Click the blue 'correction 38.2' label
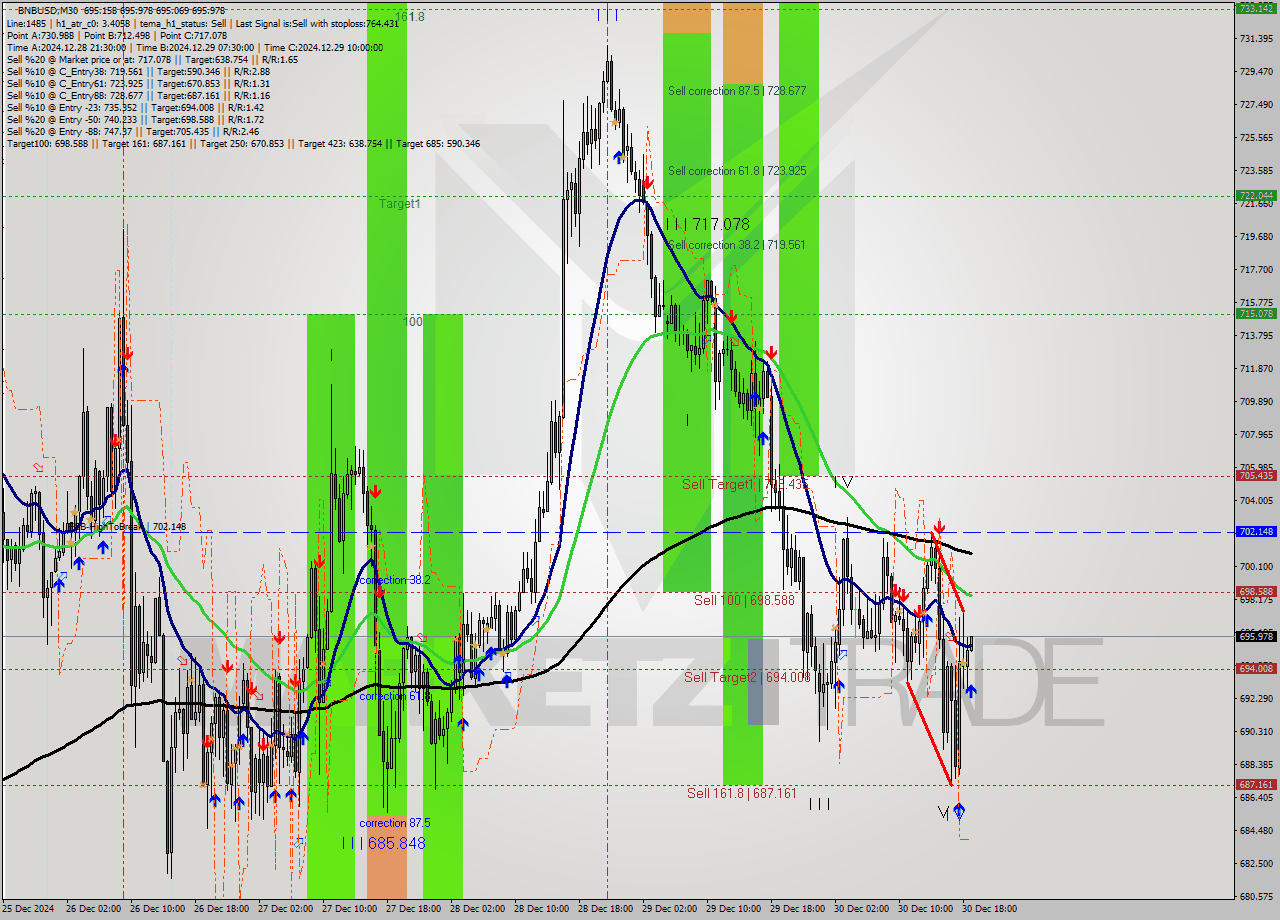 point(395,580)
